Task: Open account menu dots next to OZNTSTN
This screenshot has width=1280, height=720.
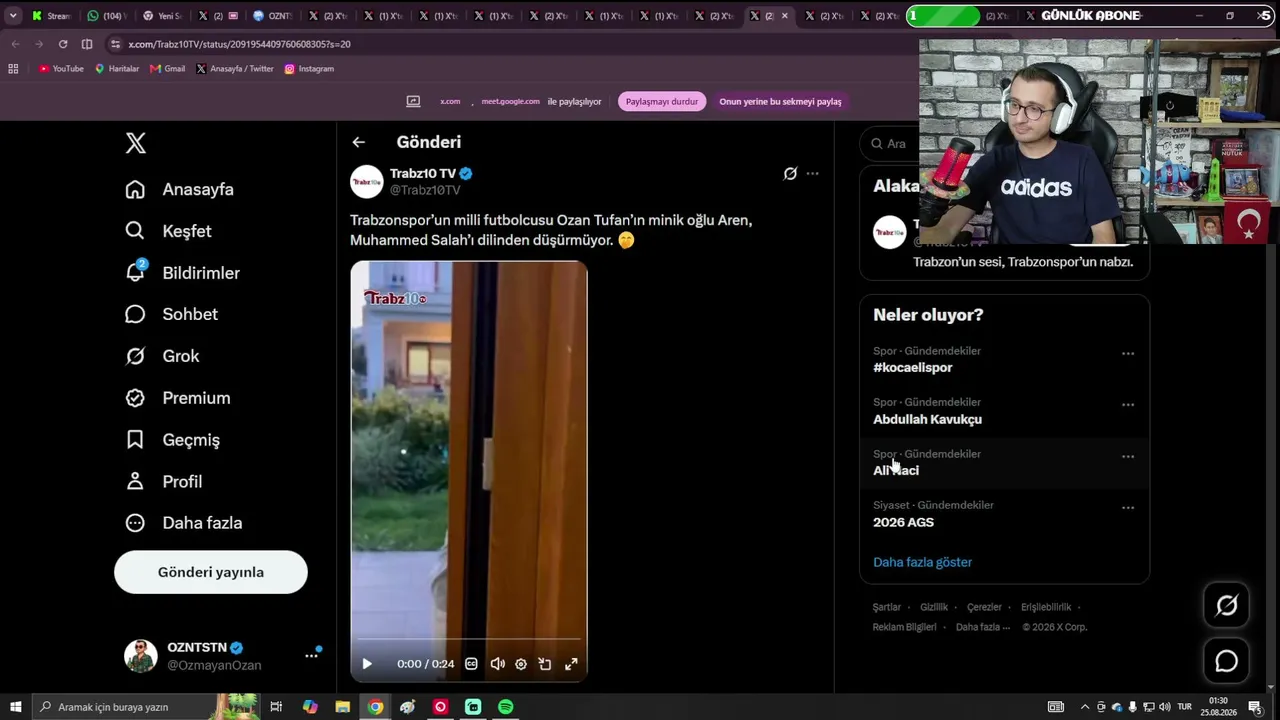Action: [x=311, y=656]
